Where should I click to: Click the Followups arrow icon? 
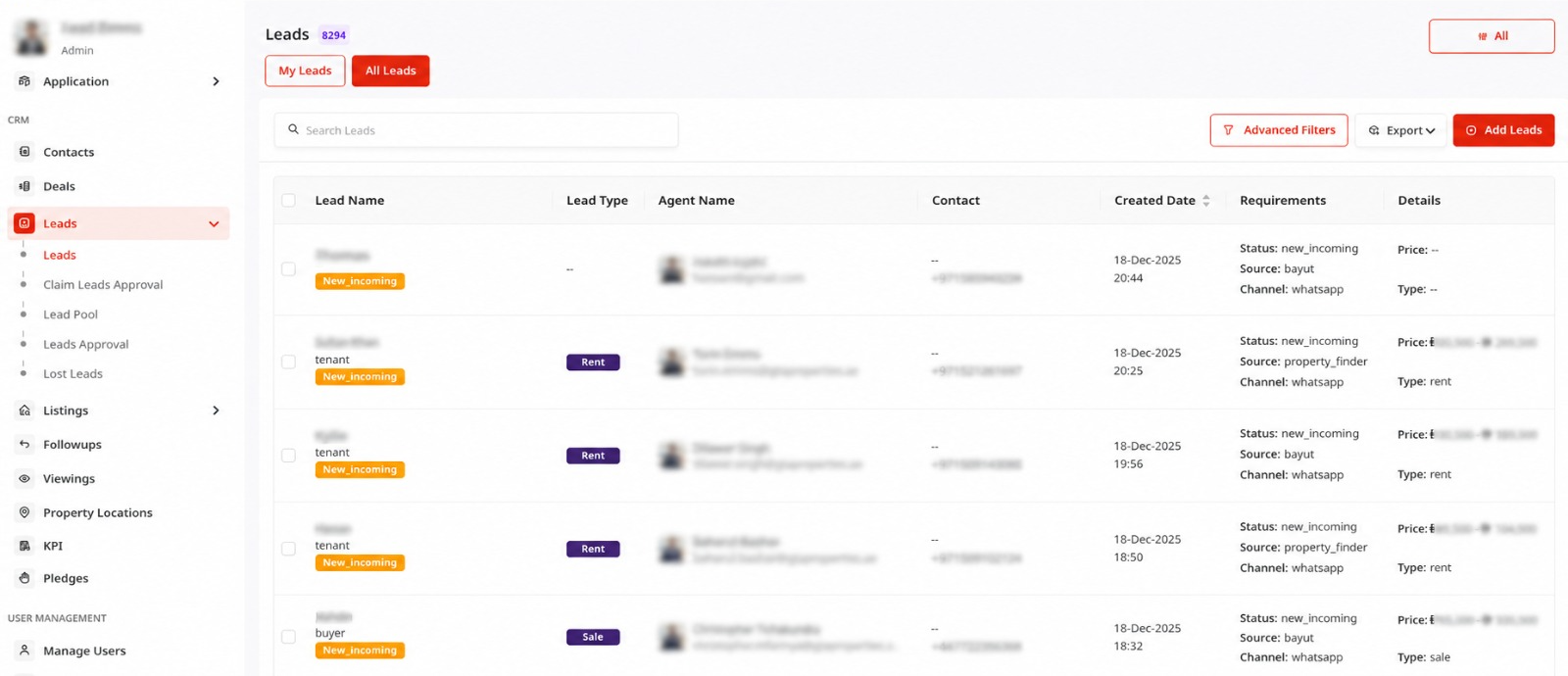click(x=24, y=445)
